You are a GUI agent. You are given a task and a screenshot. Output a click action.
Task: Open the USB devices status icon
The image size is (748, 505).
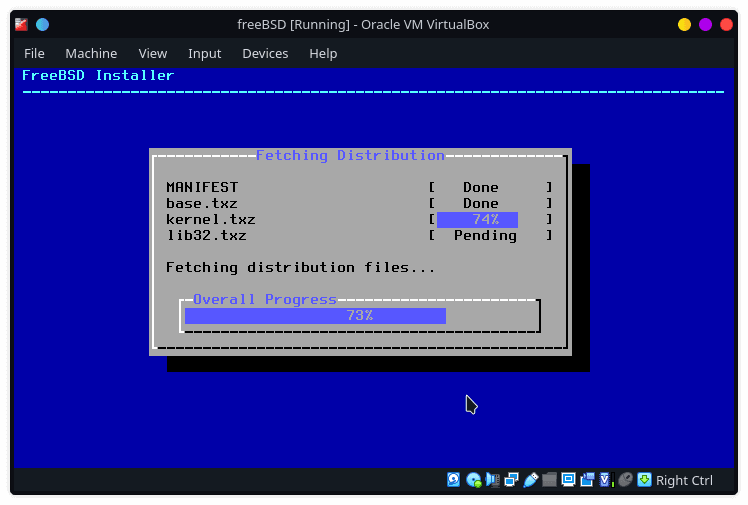pyautogui.click(x=530, y=479)
